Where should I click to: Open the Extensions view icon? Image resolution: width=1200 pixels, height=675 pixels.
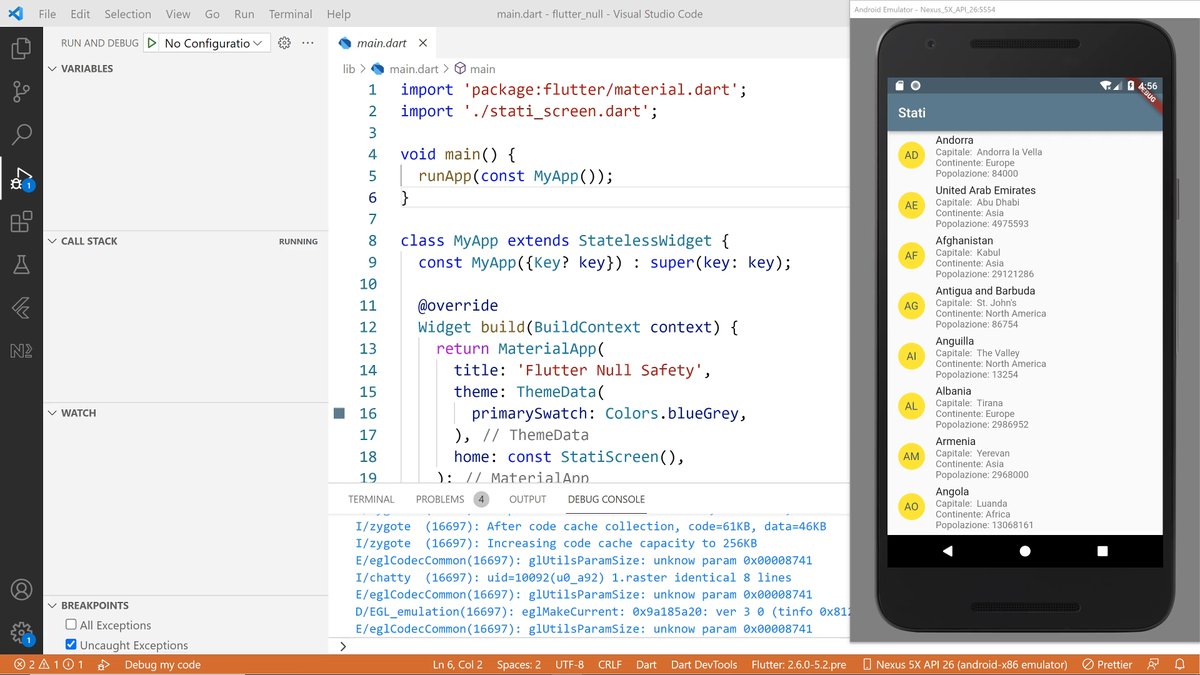[x=20, y=222]
